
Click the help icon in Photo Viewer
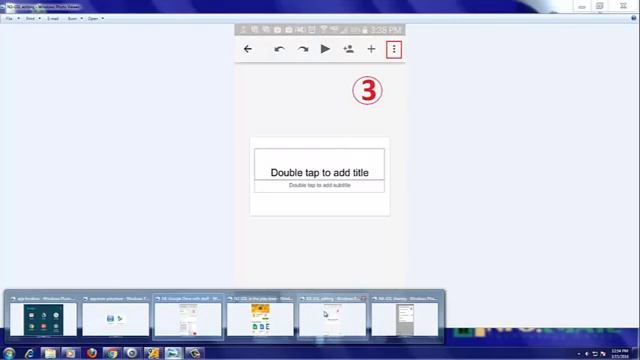(x=634, y=18)
